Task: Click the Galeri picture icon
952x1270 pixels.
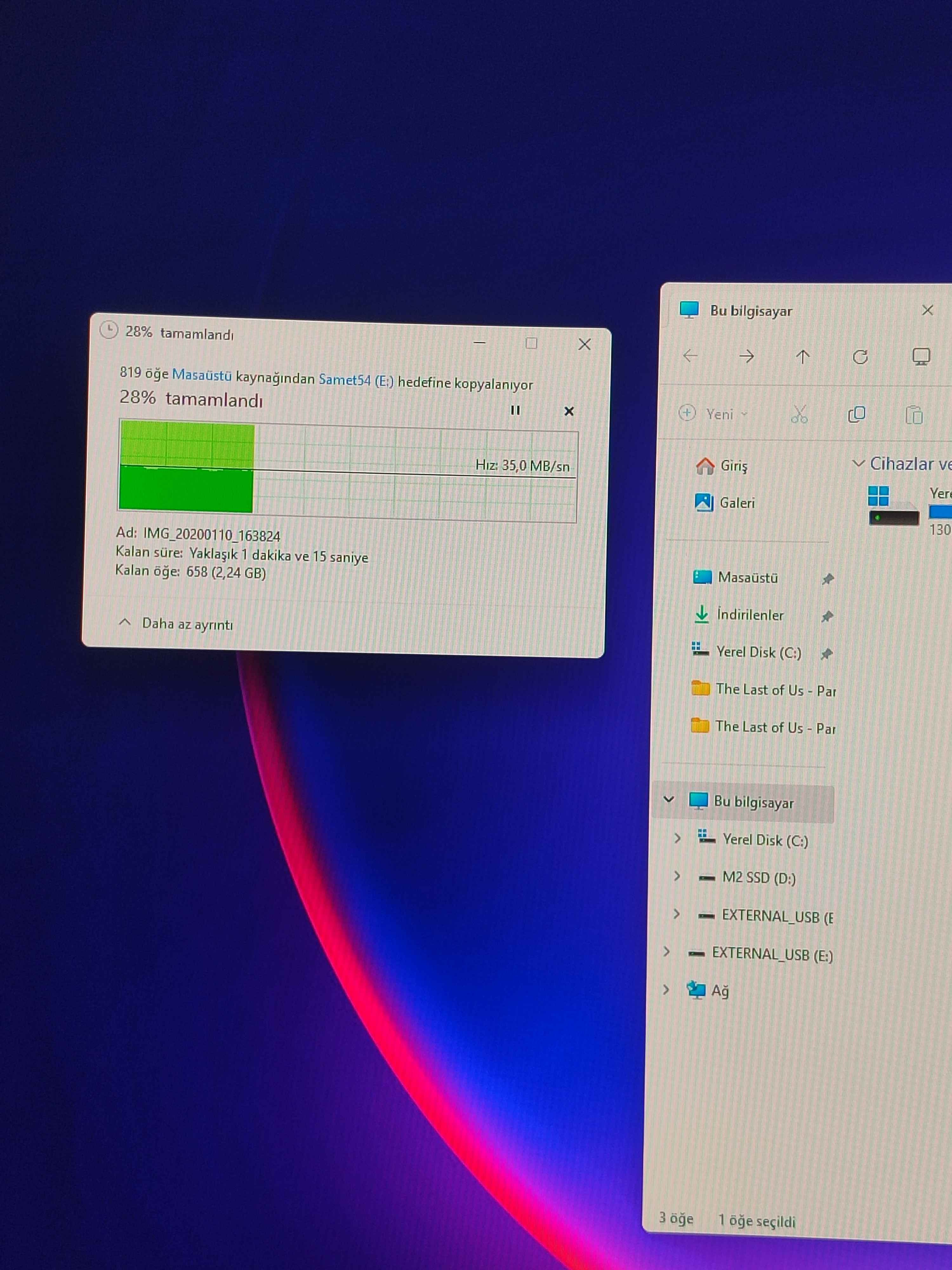Action: (x=704, y=502)
